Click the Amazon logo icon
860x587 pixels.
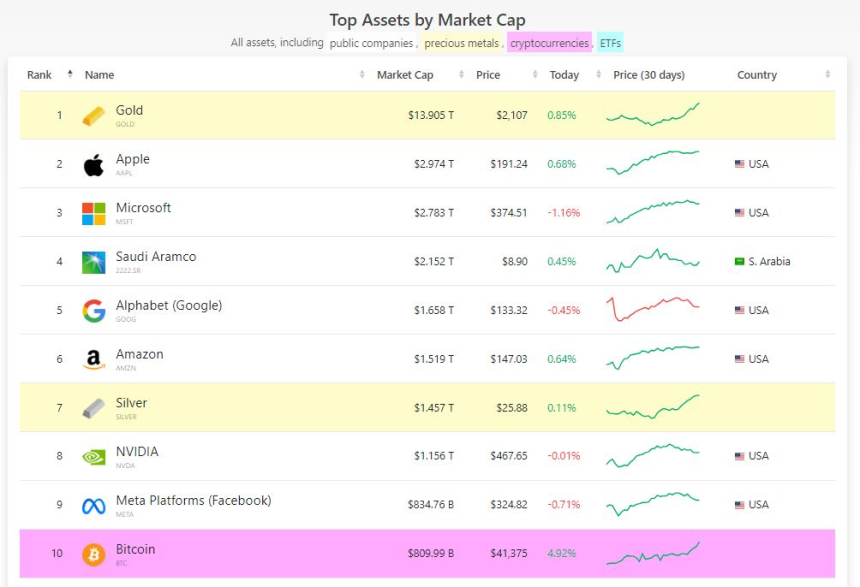click(93, 359)
